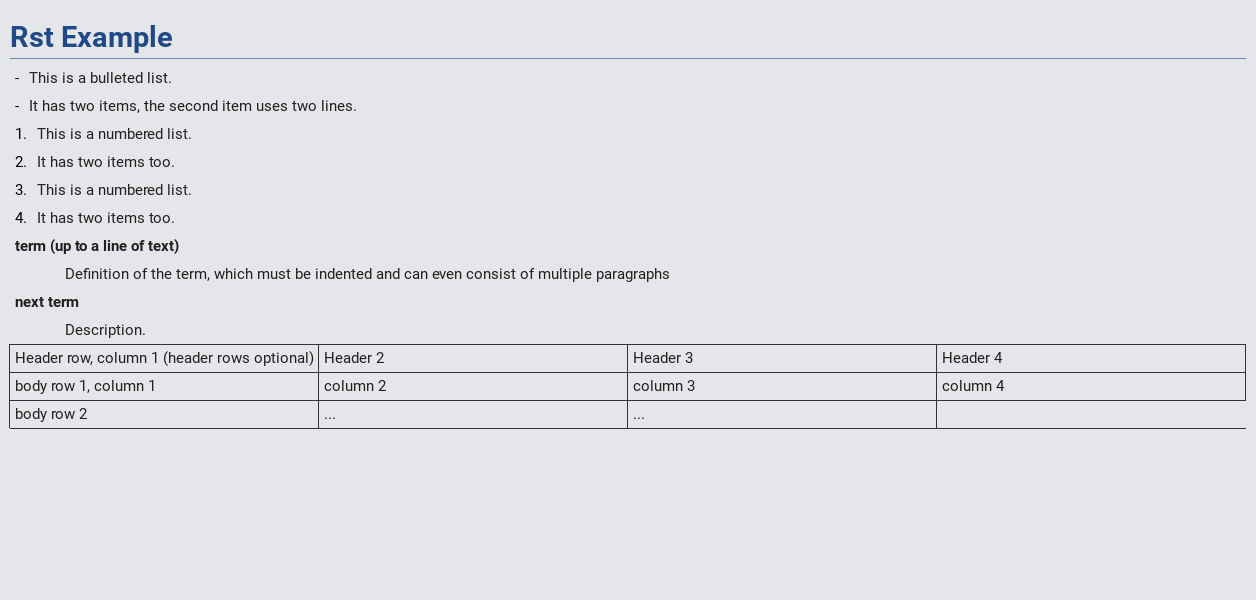1256x600 pixels.
Task: Select the bullet item mentioning two lines
Action: [x=192, y=106]
